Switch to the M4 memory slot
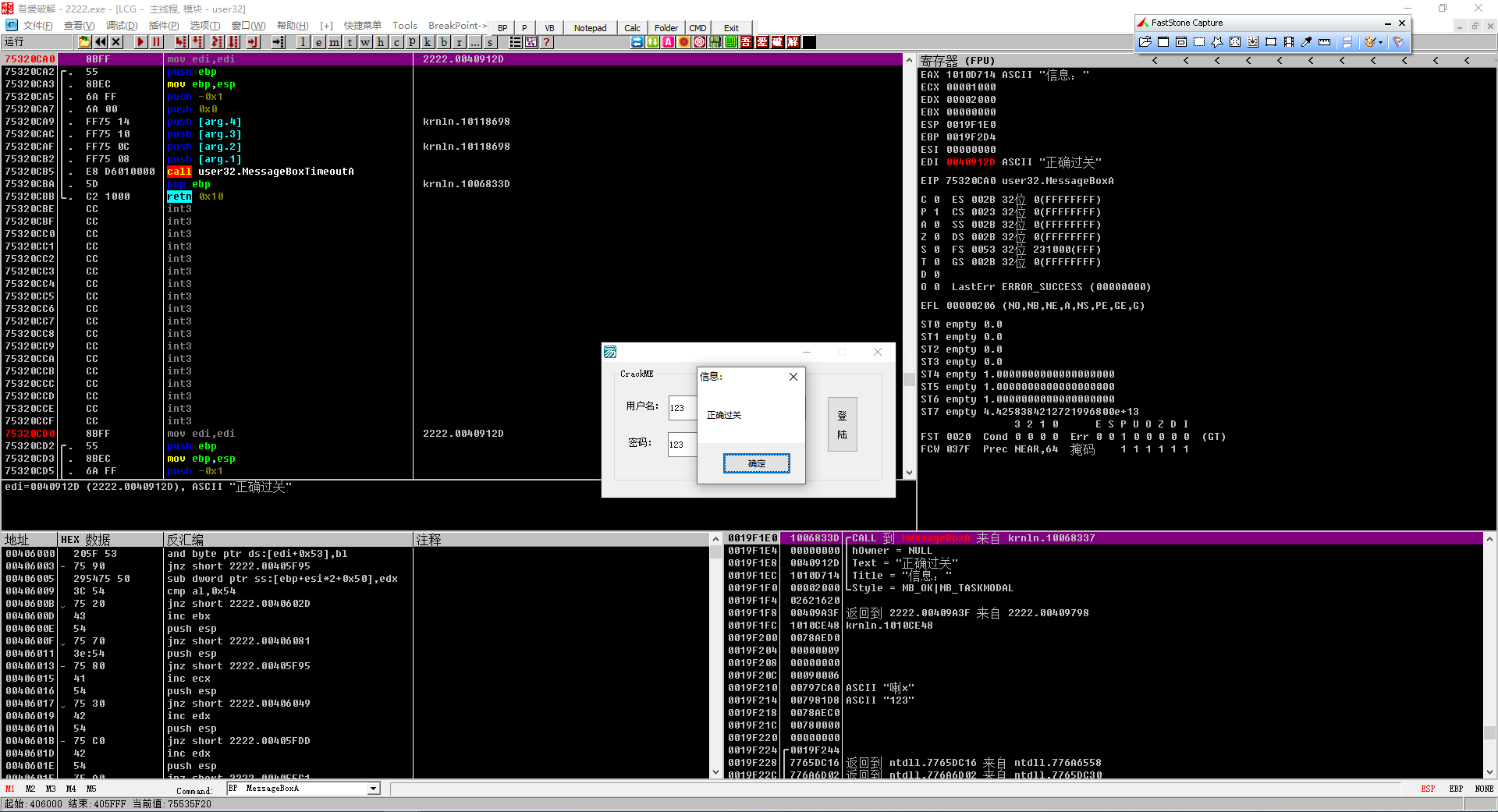 [x=71, y=789]
